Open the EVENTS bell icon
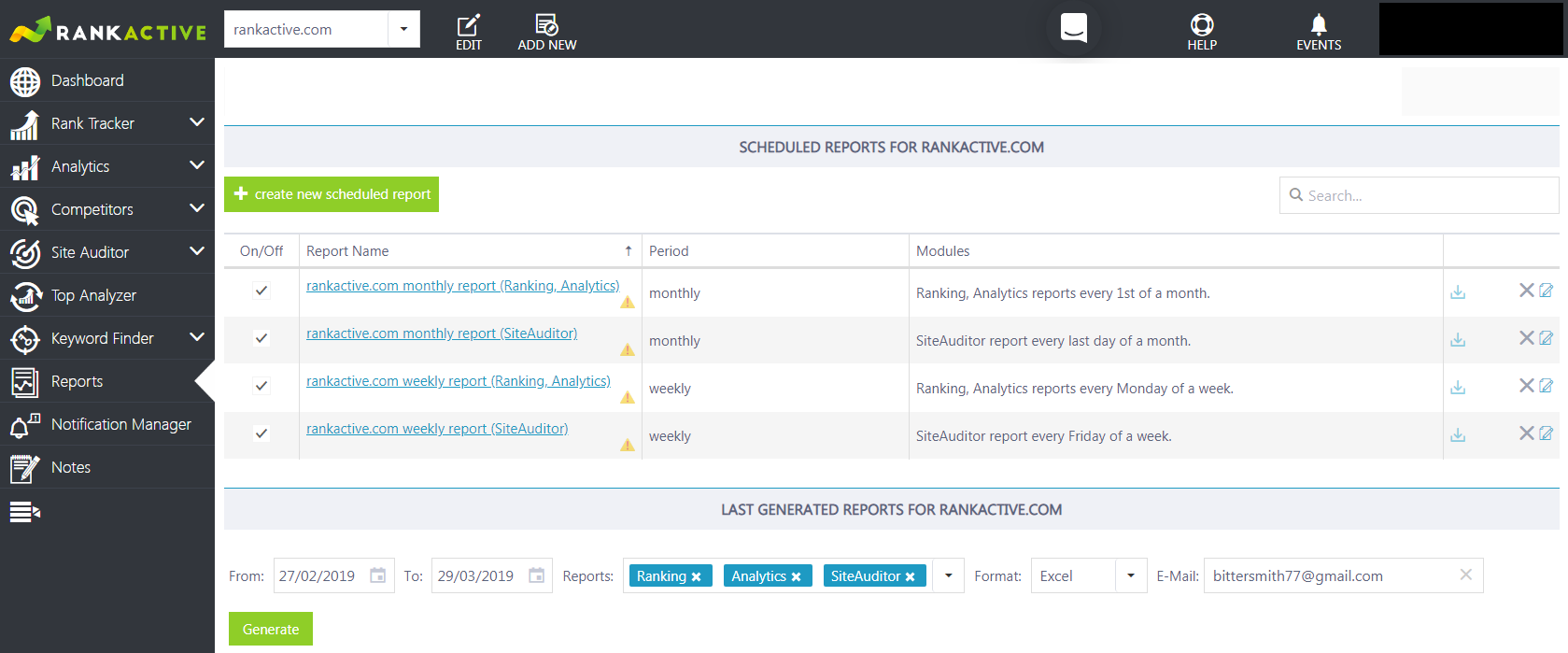The width and height of the screenshot is (1568, 653). [1319, 24]
